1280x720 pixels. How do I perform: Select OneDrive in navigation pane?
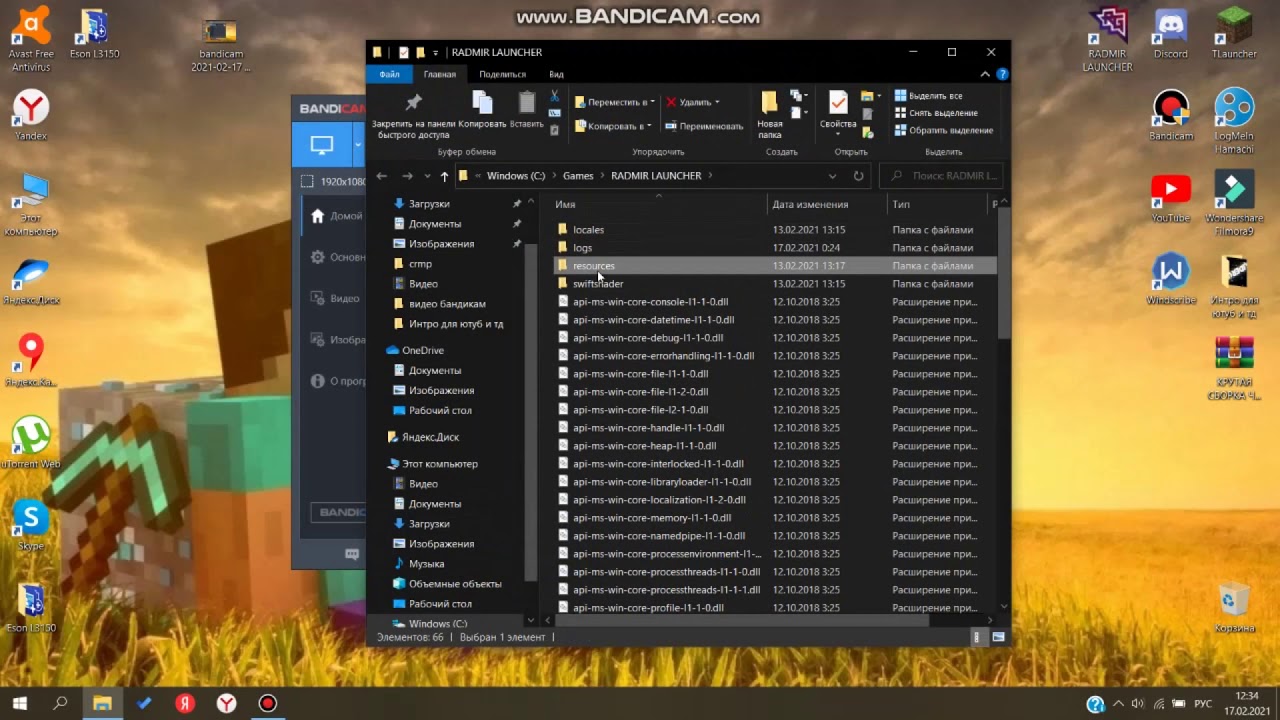point(422,350)
